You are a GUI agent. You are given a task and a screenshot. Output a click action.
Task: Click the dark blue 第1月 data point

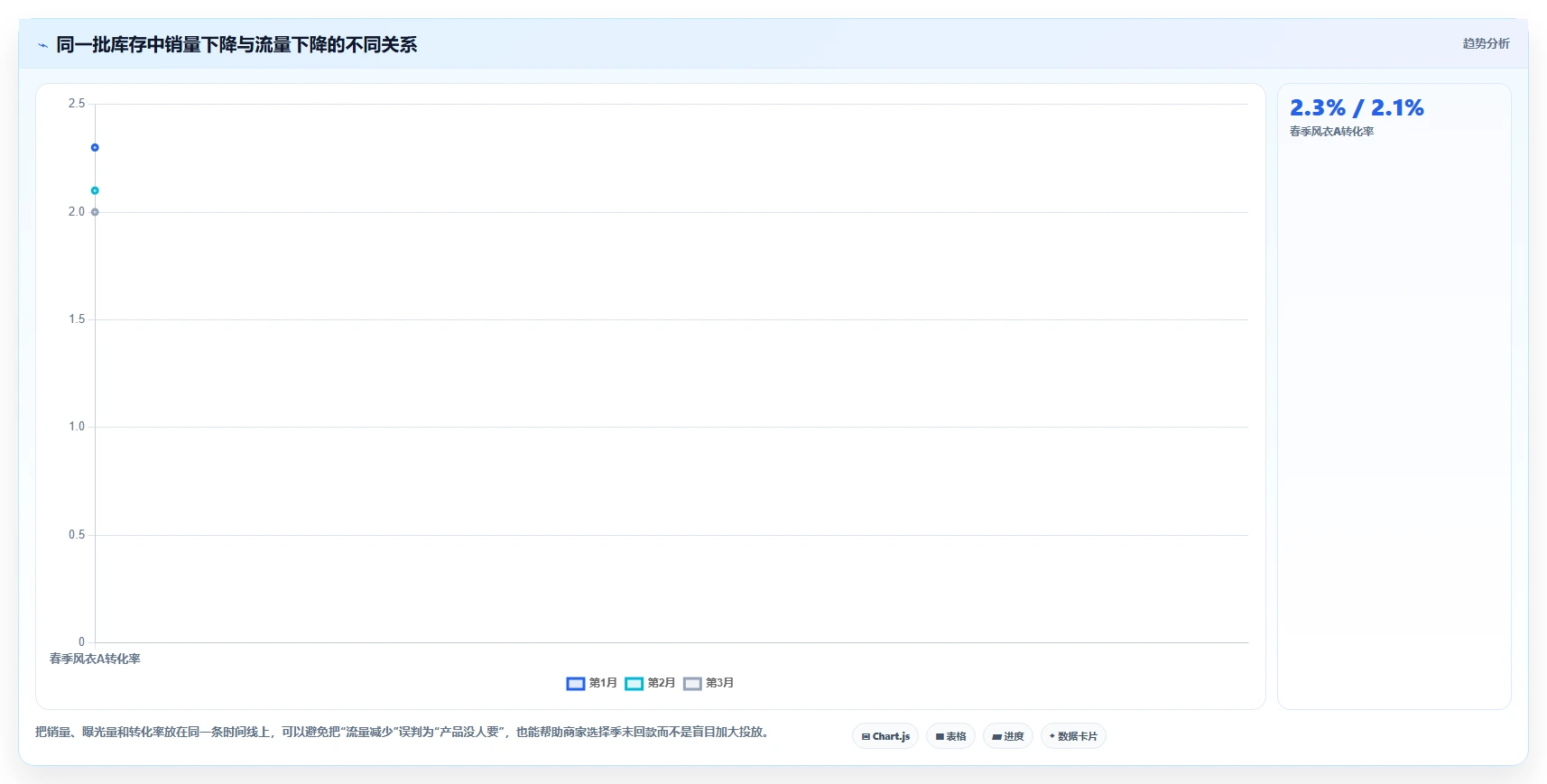pos(95,147)
